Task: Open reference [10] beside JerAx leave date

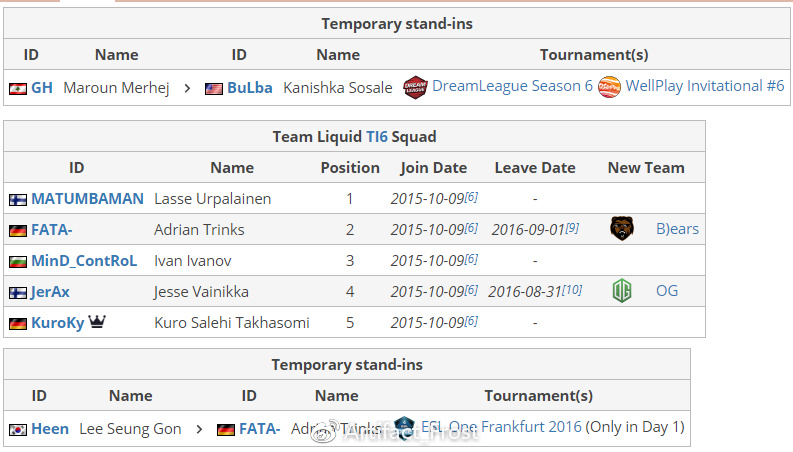Action: coord(571,289)
